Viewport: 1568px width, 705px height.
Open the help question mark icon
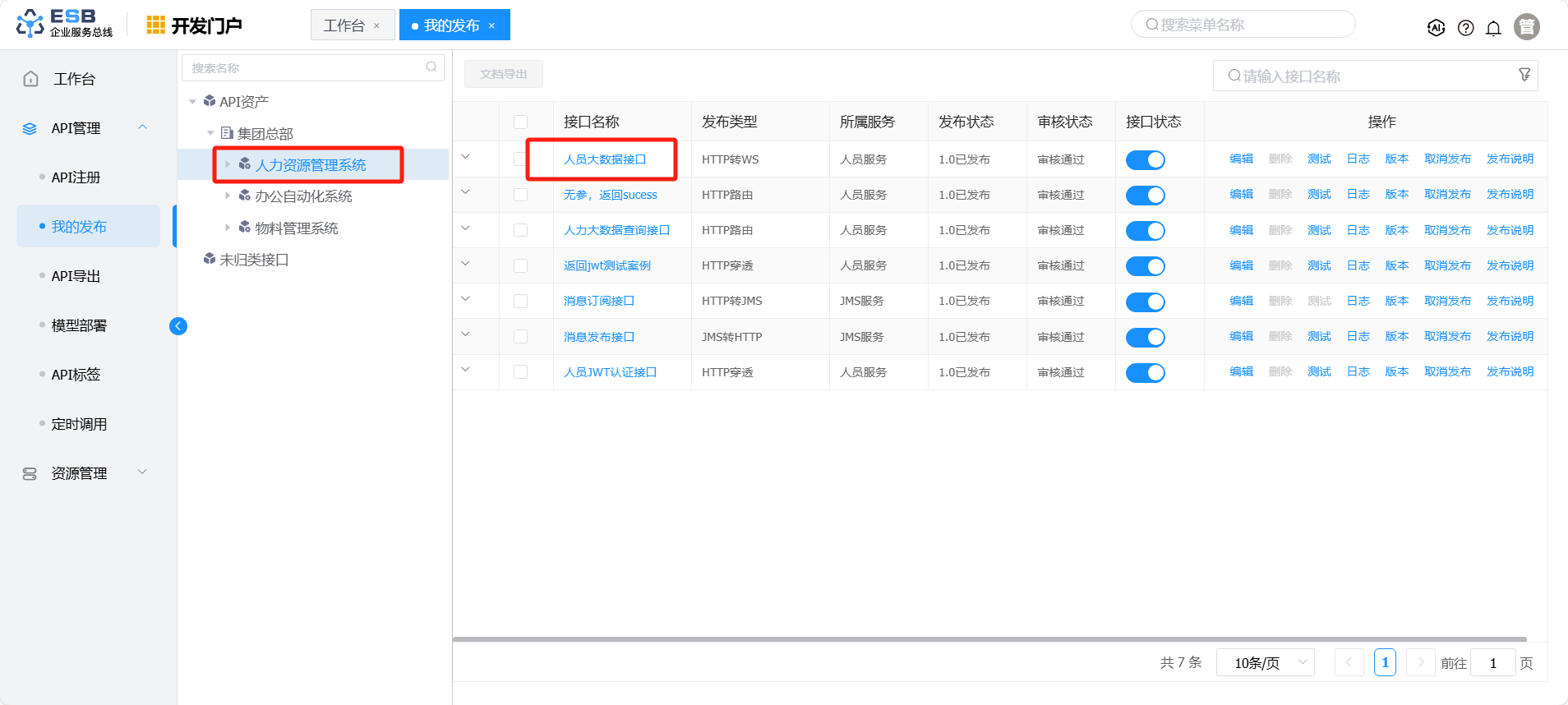pos(1465,28)
